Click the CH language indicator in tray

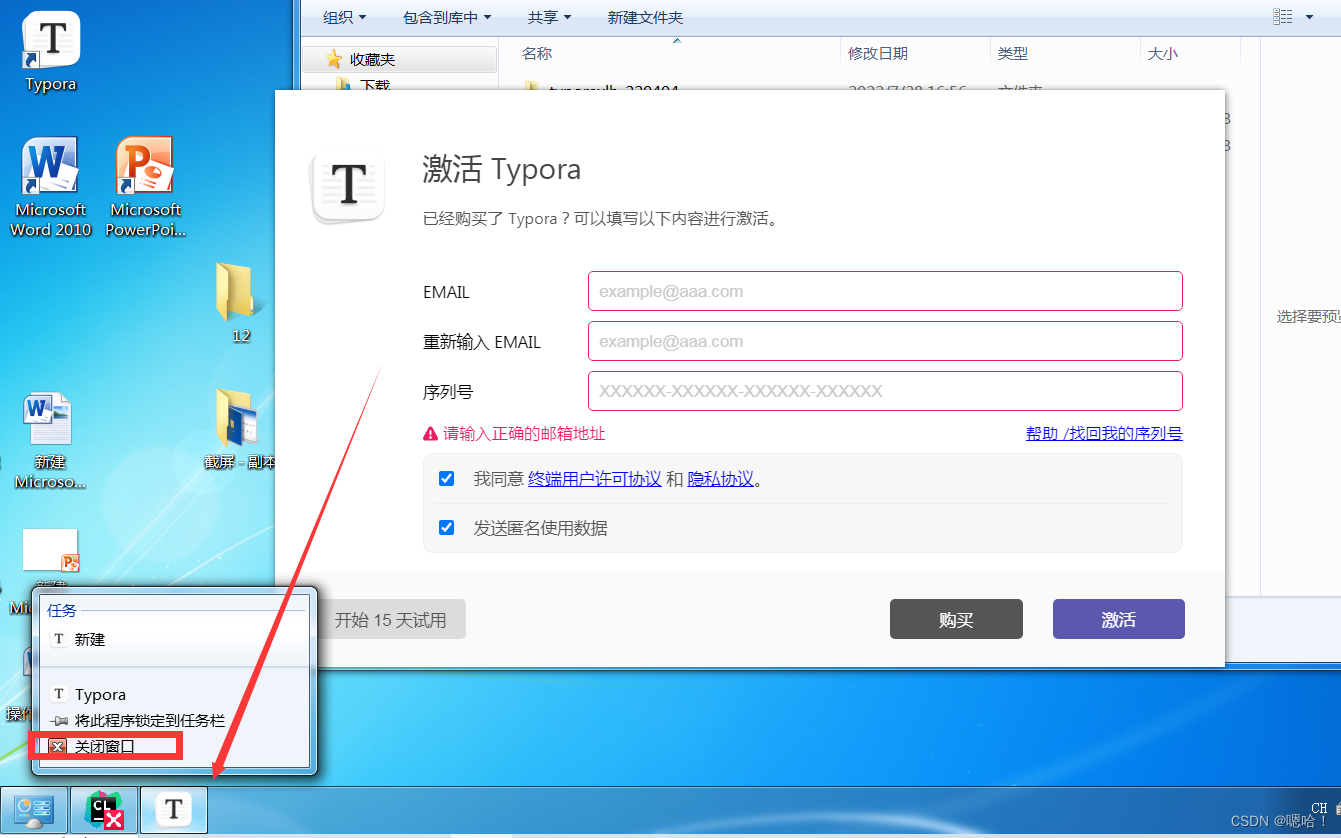tap(1319, 808)
